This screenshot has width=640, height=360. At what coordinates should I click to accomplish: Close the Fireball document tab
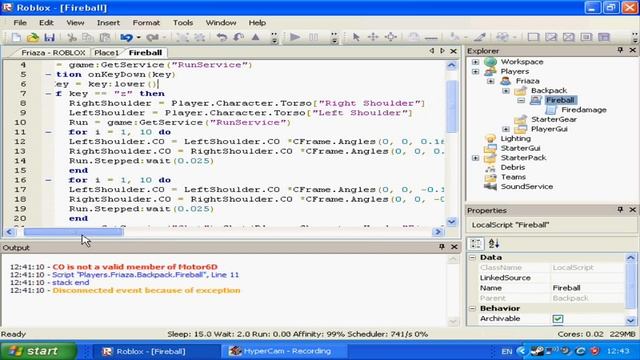[x=453, y=51]
